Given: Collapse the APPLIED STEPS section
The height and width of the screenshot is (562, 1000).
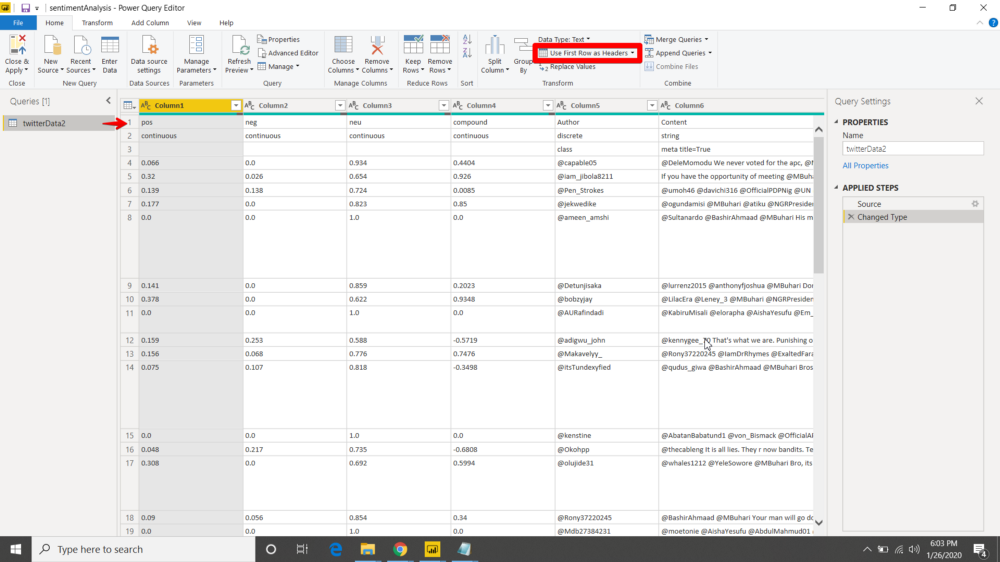Looking at the screenshot, I should pyautogui.click(x=837, y=188).
